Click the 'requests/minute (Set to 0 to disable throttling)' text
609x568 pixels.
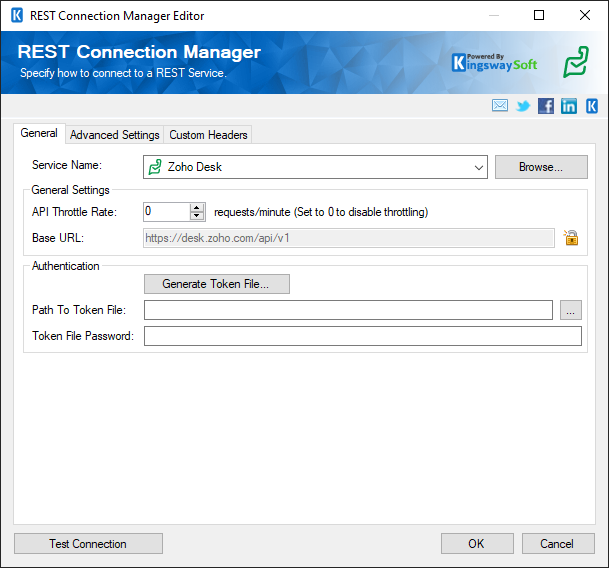pyautogui.click(x=321, y=212)
